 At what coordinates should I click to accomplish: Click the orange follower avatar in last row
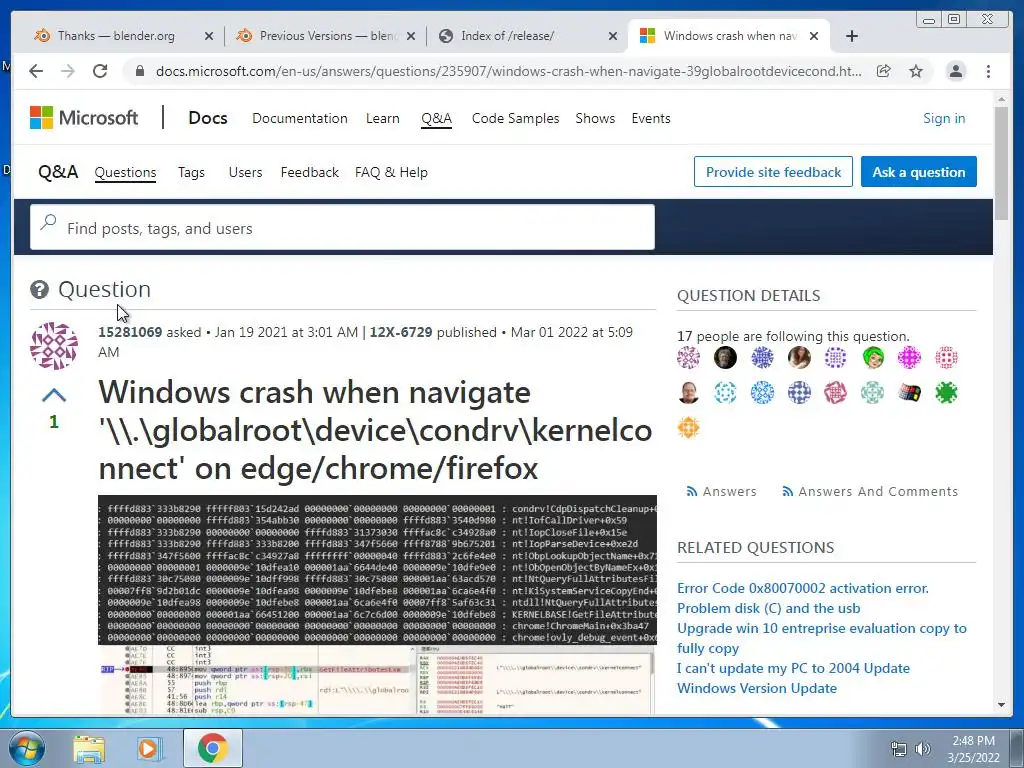pyautogui.click(x=688, y=428)
